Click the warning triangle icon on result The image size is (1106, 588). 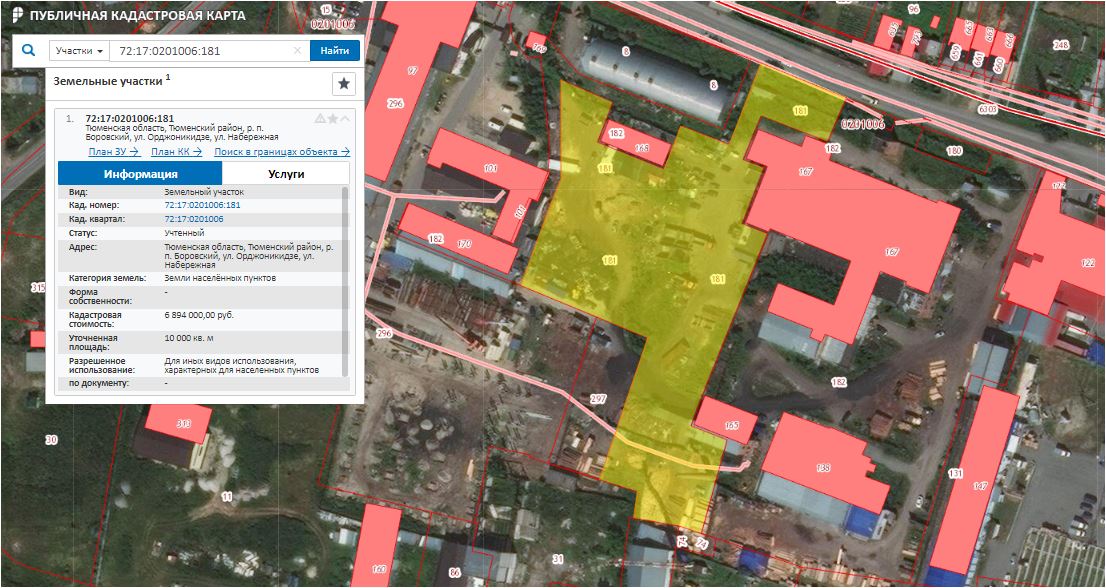(320, 118)
